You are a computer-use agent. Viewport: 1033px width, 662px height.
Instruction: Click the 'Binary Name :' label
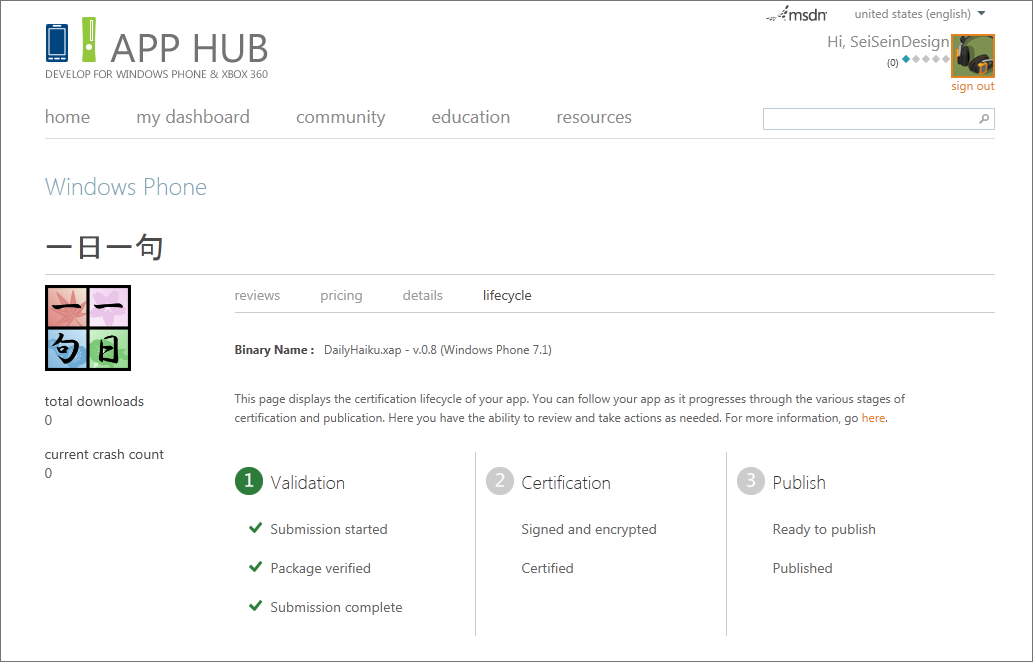274,350
